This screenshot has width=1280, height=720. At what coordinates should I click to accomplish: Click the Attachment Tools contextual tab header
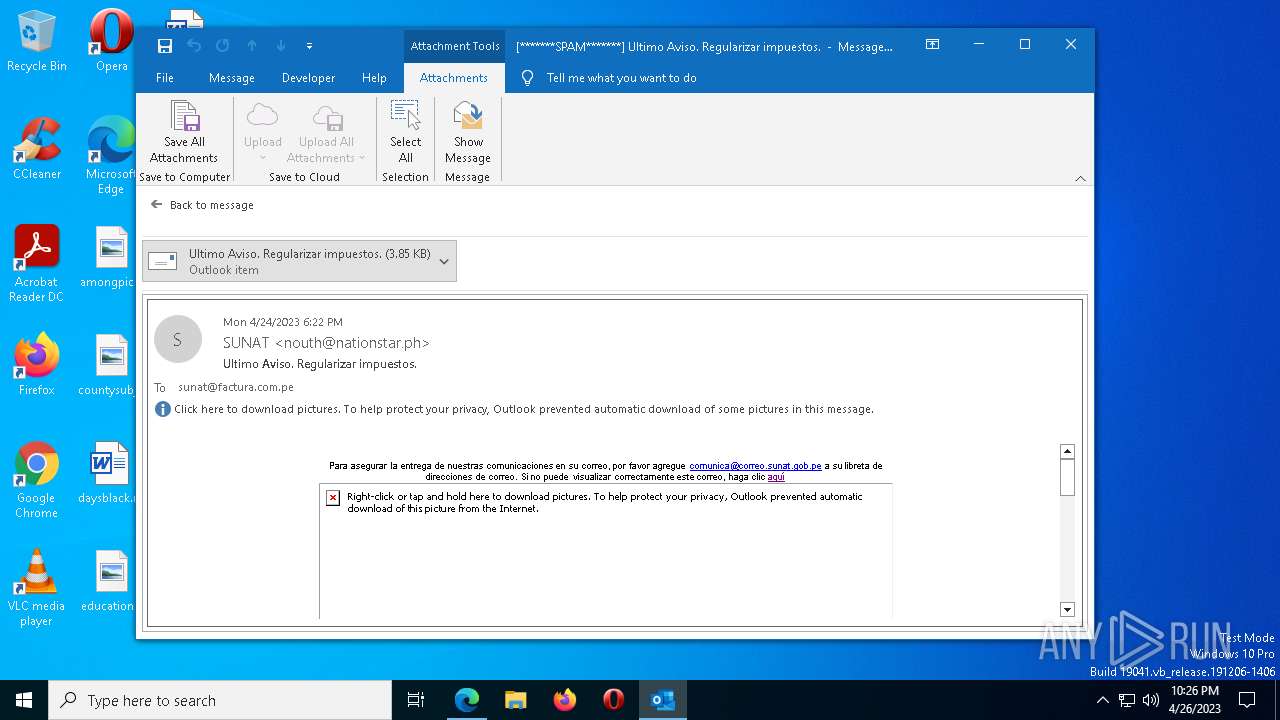click(455, 46)
